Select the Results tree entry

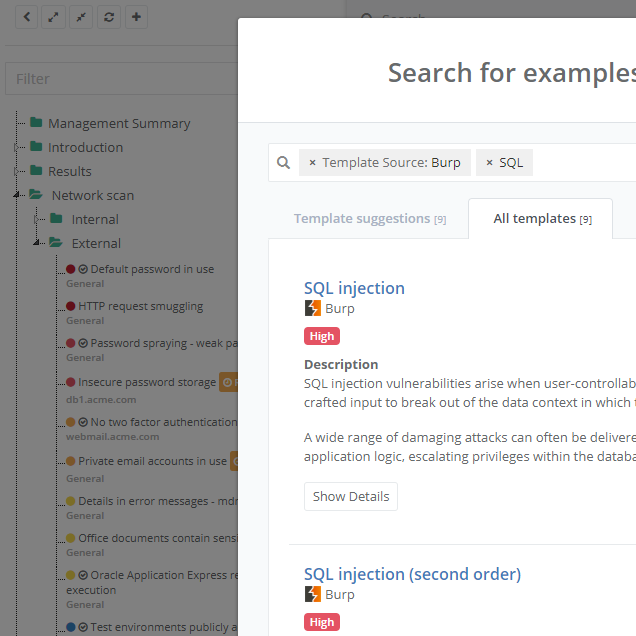[x=70, y=171]
